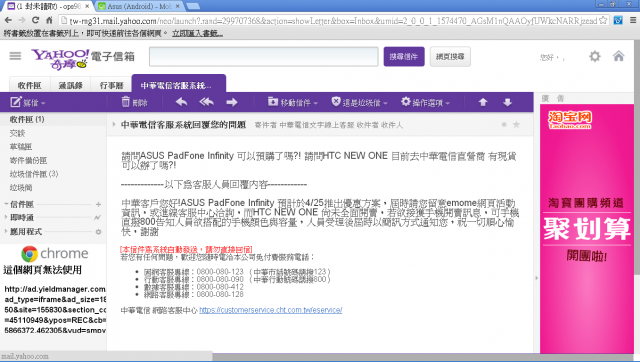Open settings gear icon in Yahoo header
Viewport: 640px width, 362px height.
click(595, 56)
